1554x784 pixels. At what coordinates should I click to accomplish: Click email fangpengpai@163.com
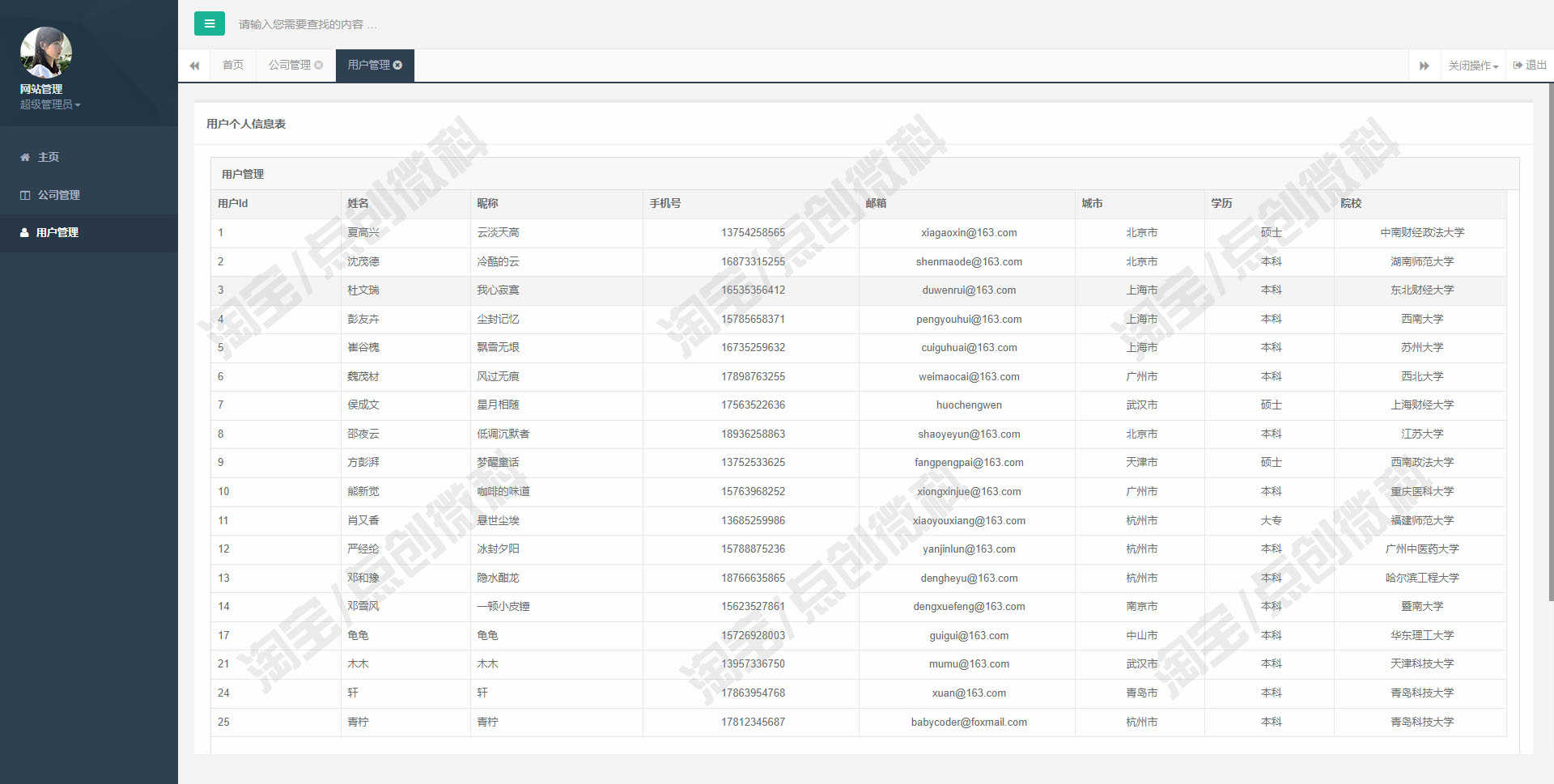(x=969, y=462)
